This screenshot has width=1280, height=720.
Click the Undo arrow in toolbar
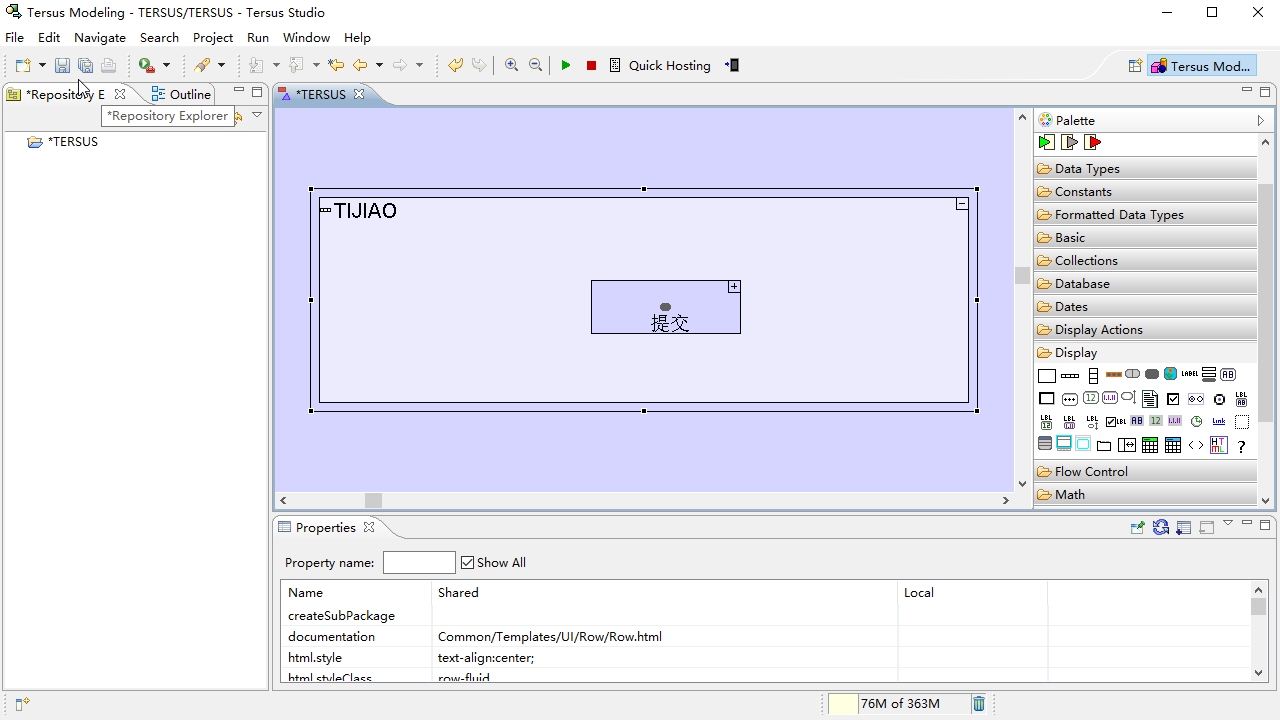click(455, 65)
